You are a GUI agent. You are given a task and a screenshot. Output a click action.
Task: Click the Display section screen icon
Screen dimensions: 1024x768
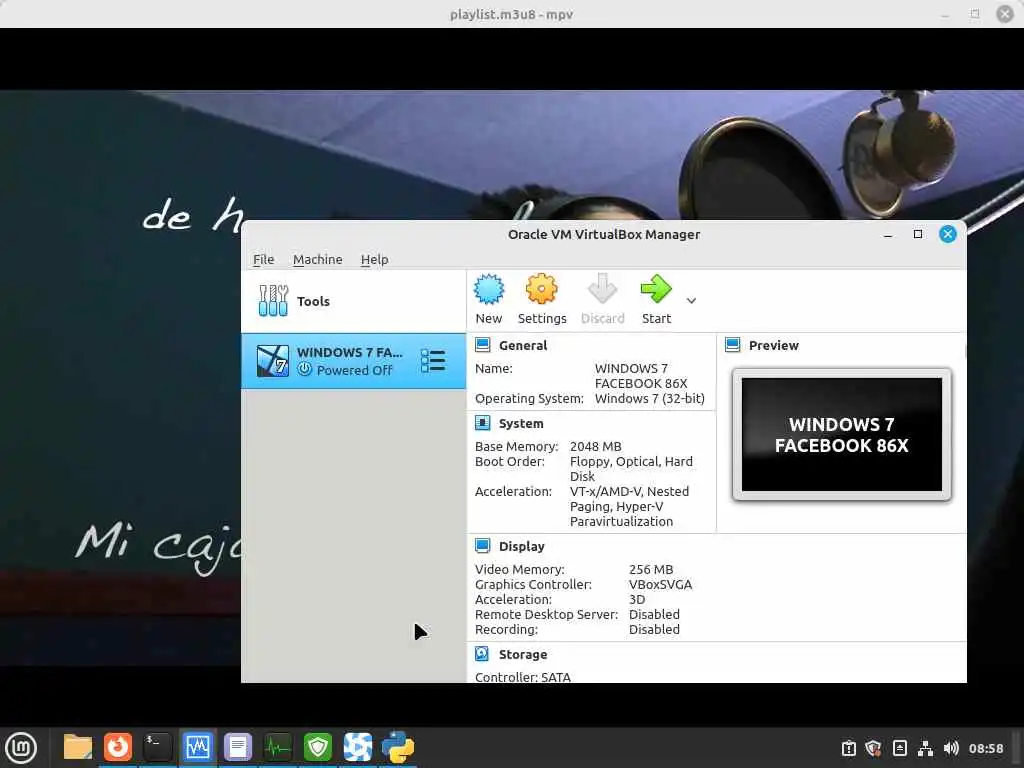(x=483, y=545)
